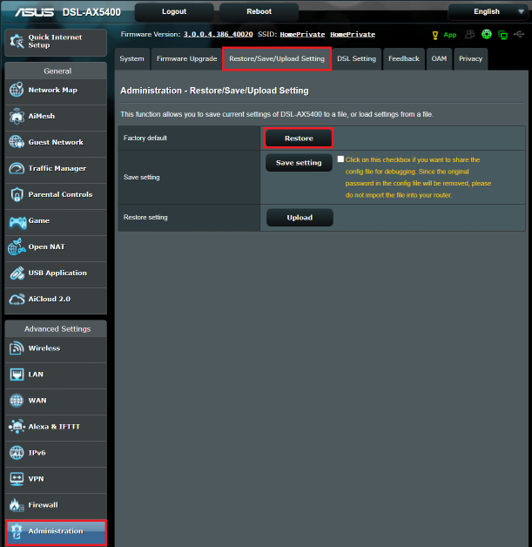The height and width of the screenshot is (547, 532).
Task: Open firmware version 3.0.0.4.386_40020 link
Action: click(218, 34)
